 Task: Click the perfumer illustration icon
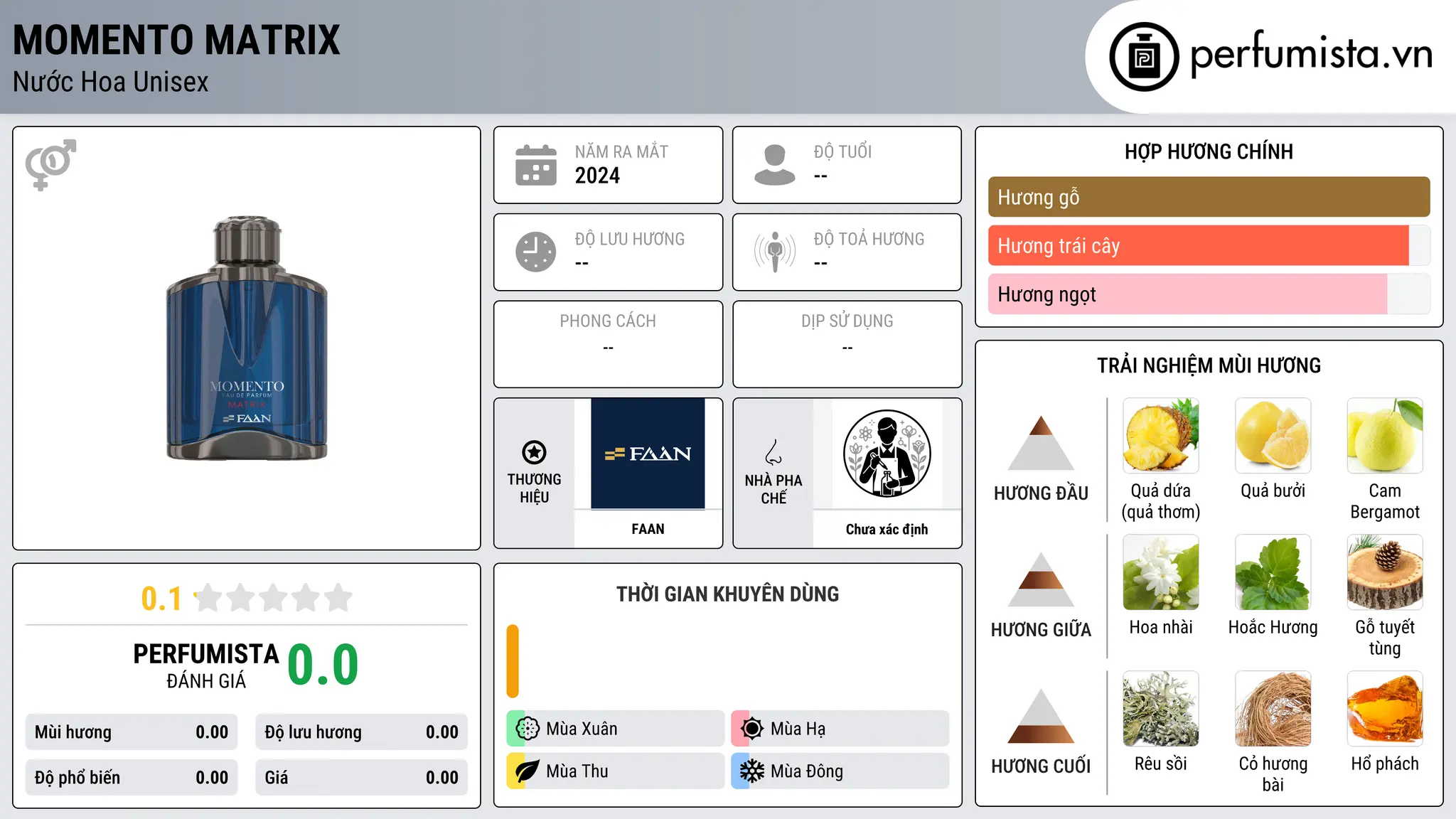tap(887, 454)
